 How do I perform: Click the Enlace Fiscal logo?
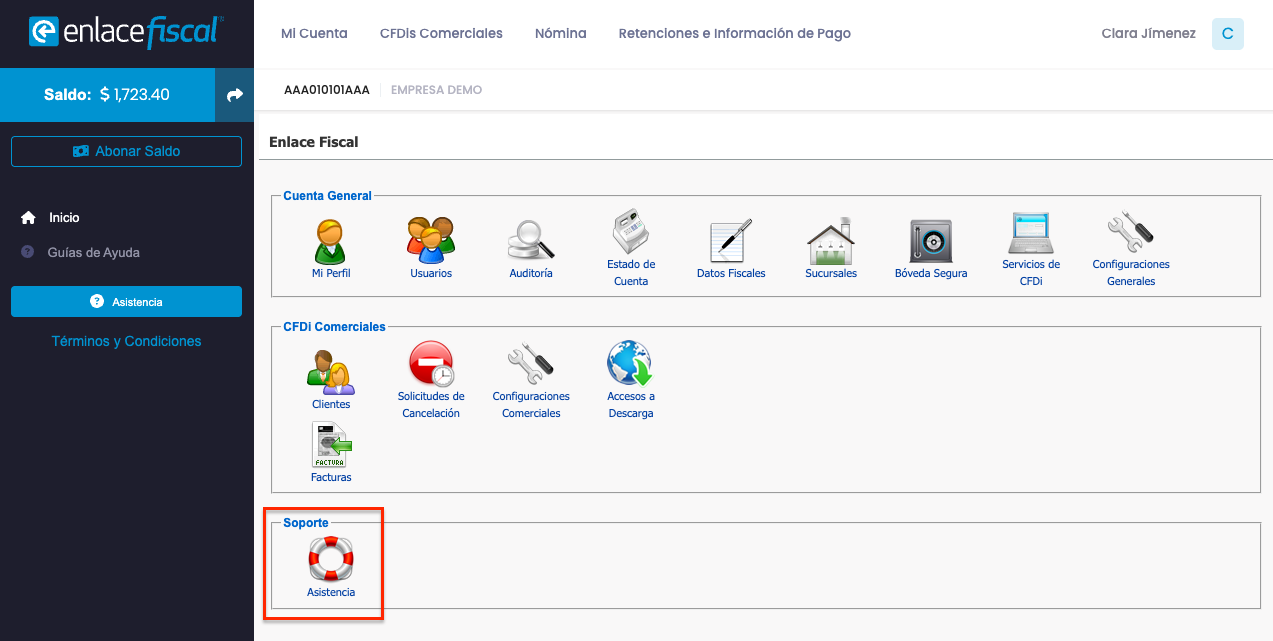(126, 32)
